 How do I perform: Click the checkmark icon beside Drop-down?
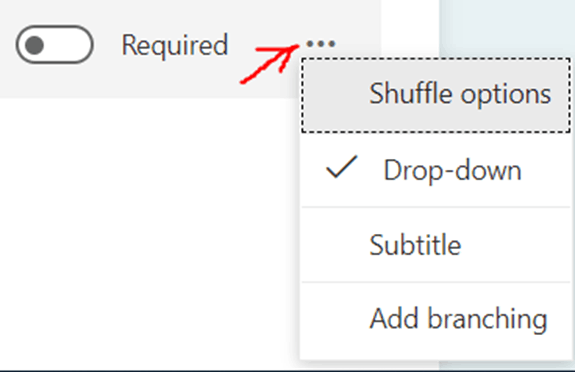(341, 168)
